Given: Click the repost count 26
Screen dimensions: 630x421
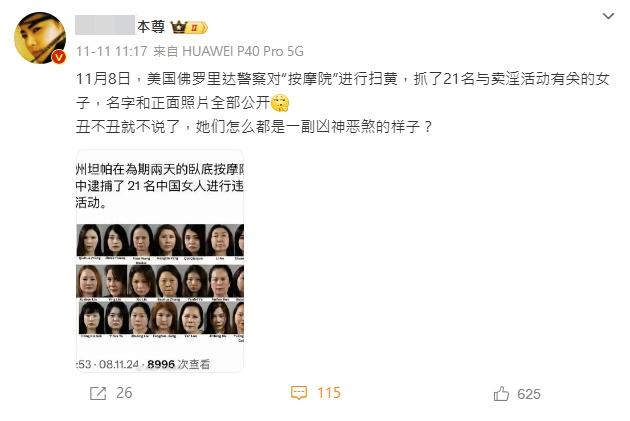Looking at the screenshot, I should [x=124, y=393].
